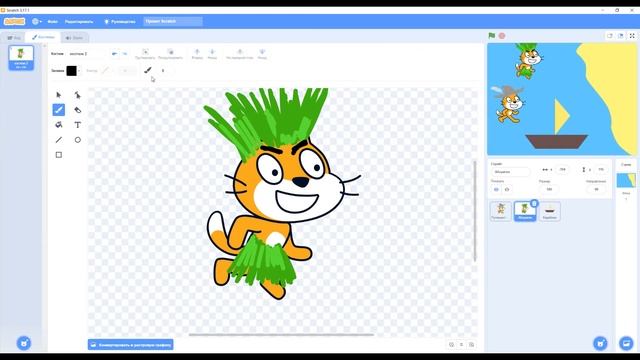
Task: Hide the sprite with crossed eye icon
Action: click(507, 189)
